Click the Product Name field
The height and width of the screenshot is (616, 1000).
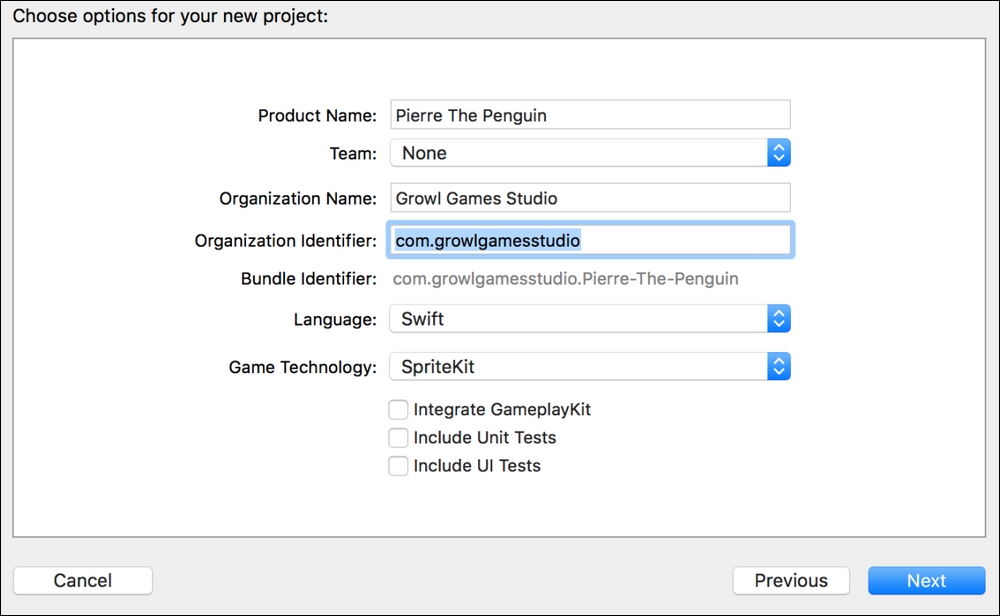coord(590,114)
